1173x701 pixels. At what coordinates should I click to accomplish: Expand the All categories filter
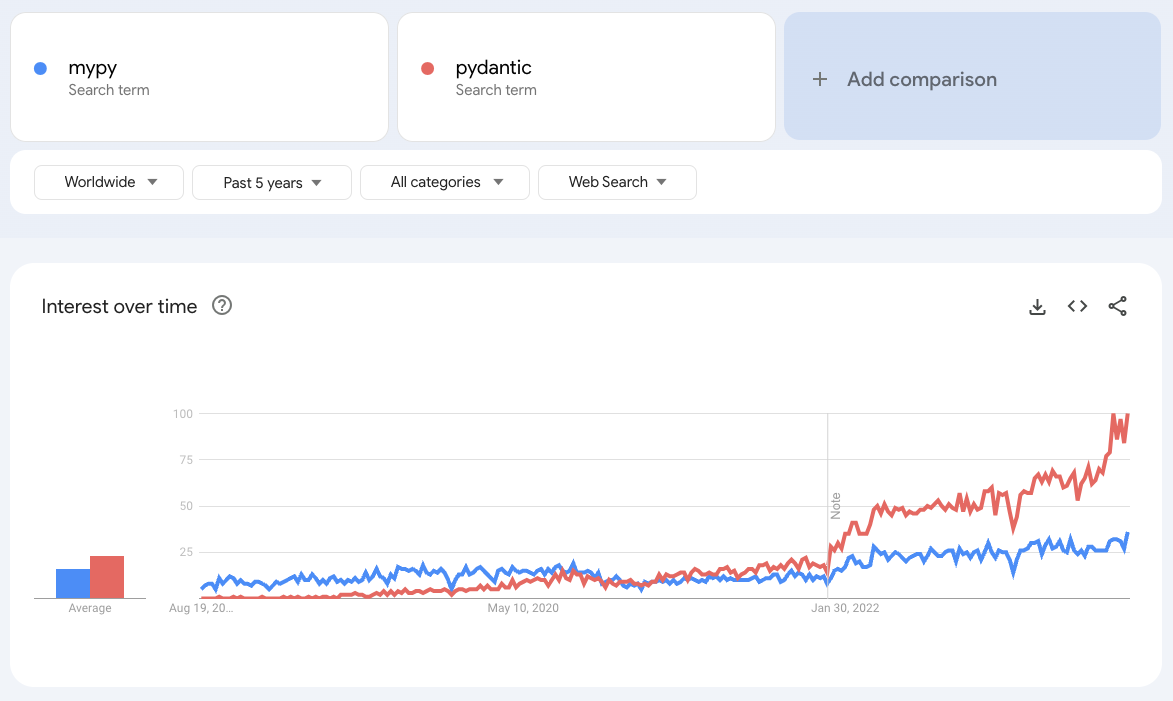tap(445, 182)
